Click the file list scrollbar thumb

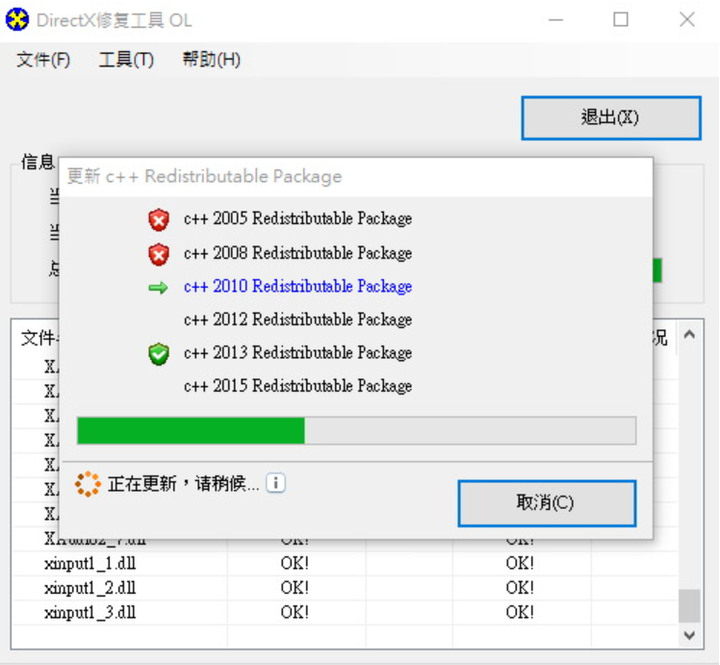(689, 606)
